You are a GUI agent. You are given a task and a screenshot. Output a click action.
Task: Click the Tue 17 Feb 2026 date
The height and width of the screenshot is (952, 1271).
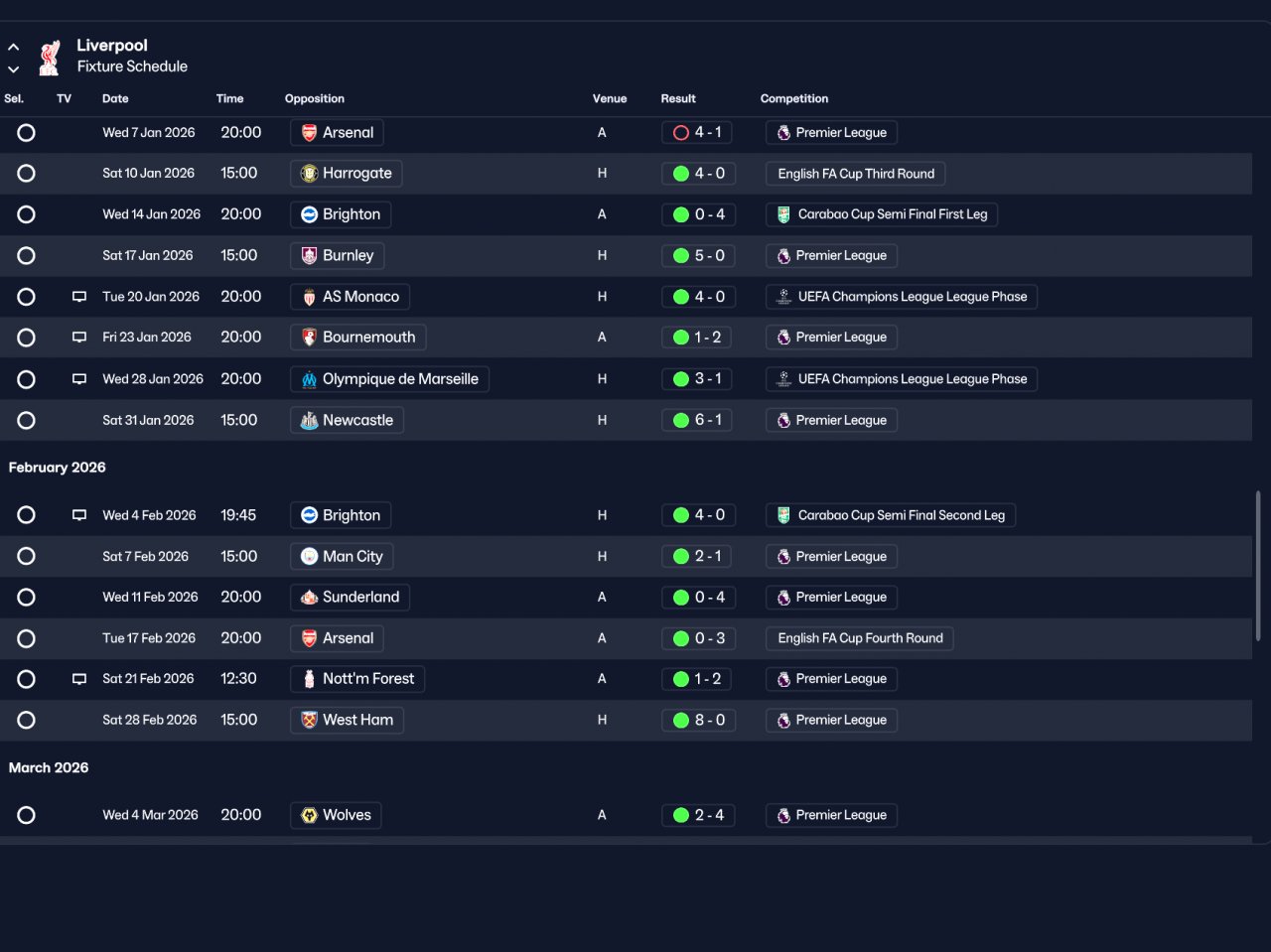tap(149, 638)
